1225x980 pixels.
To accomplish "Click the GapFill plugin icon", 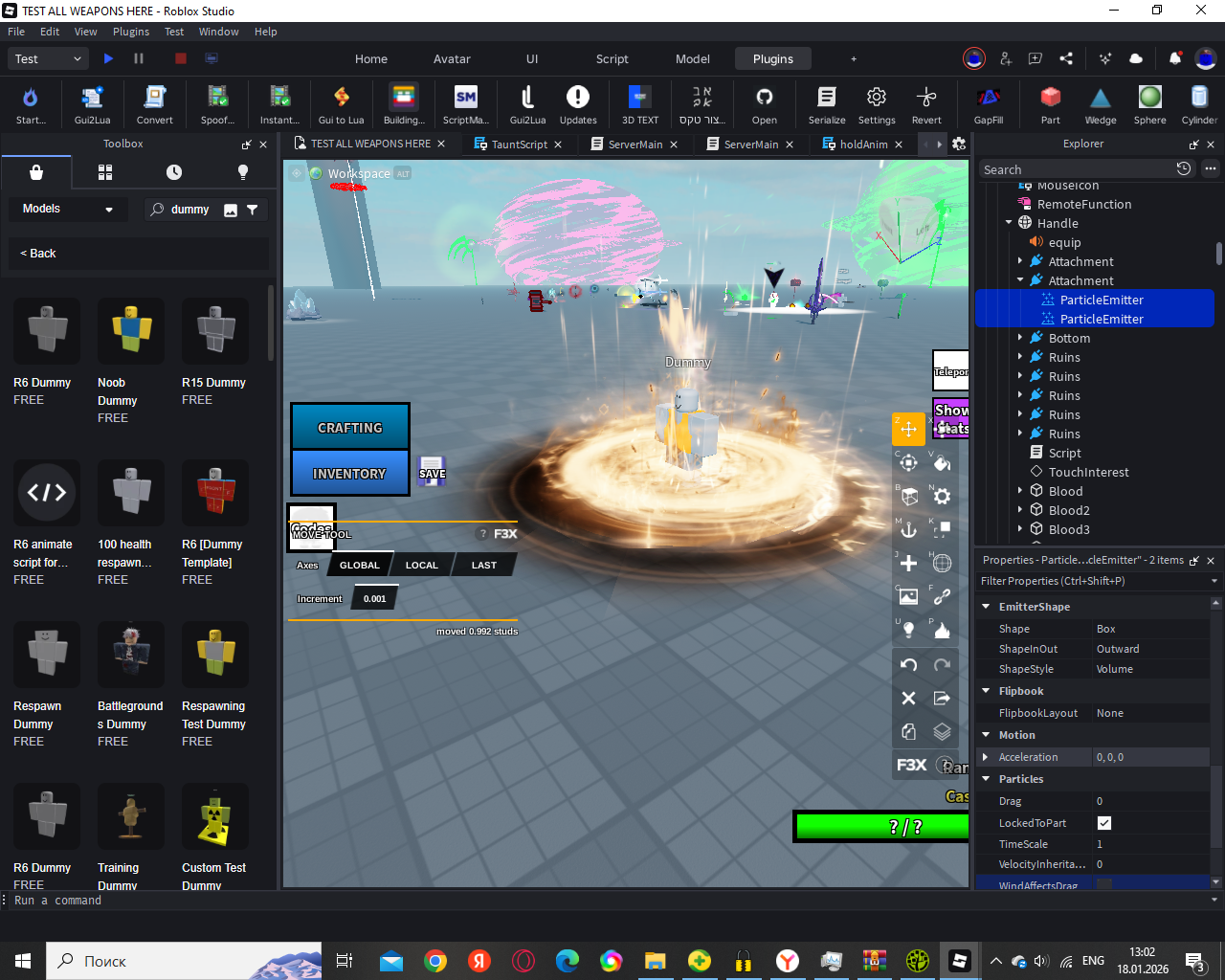I will coord(989,103).
